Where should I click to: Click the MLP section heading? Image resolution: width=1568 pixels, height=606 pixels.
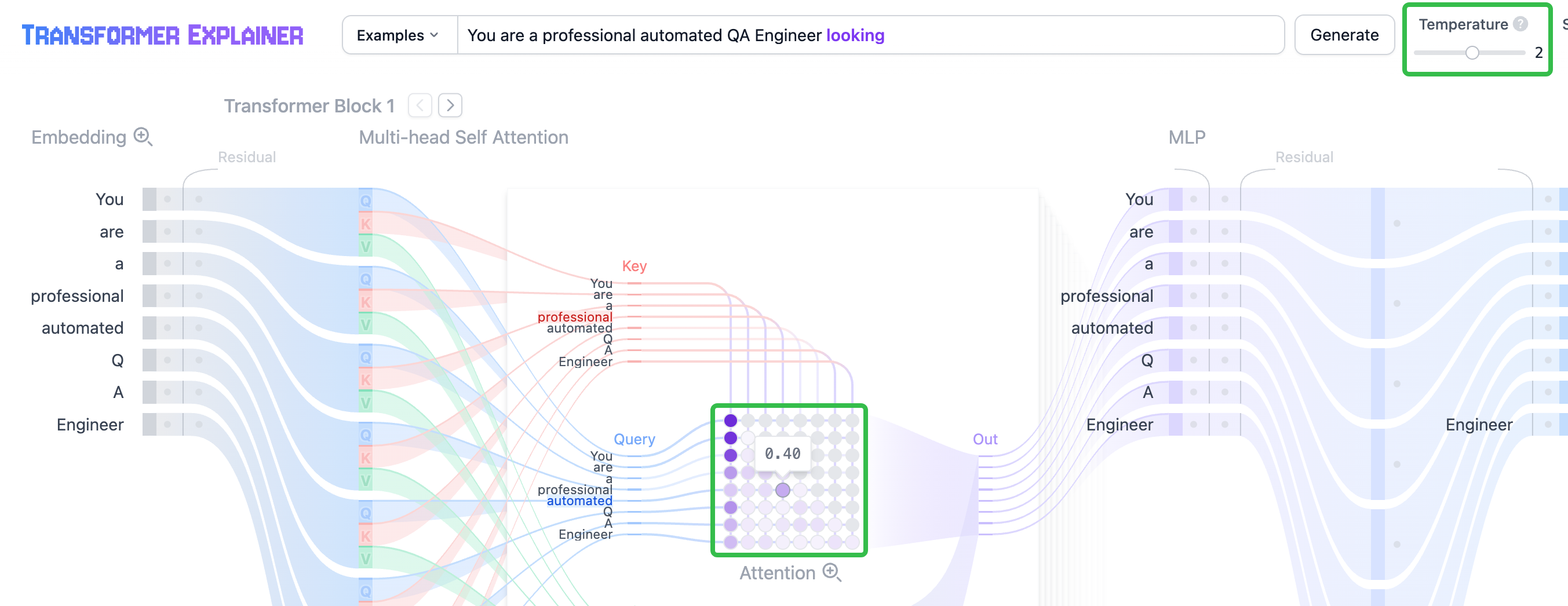point(1186,137)
